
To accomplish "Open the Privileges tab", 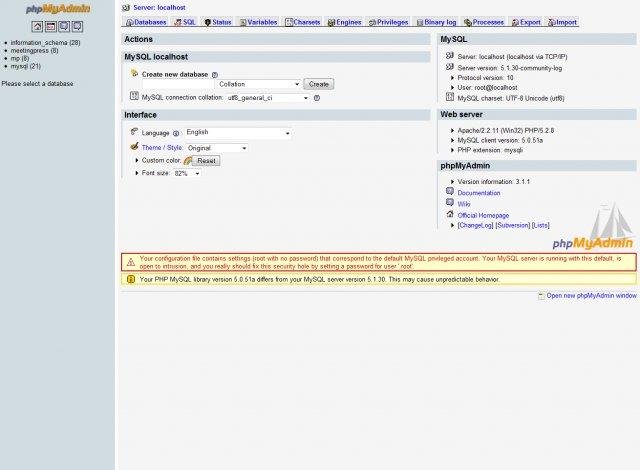I will coord(389,22).
